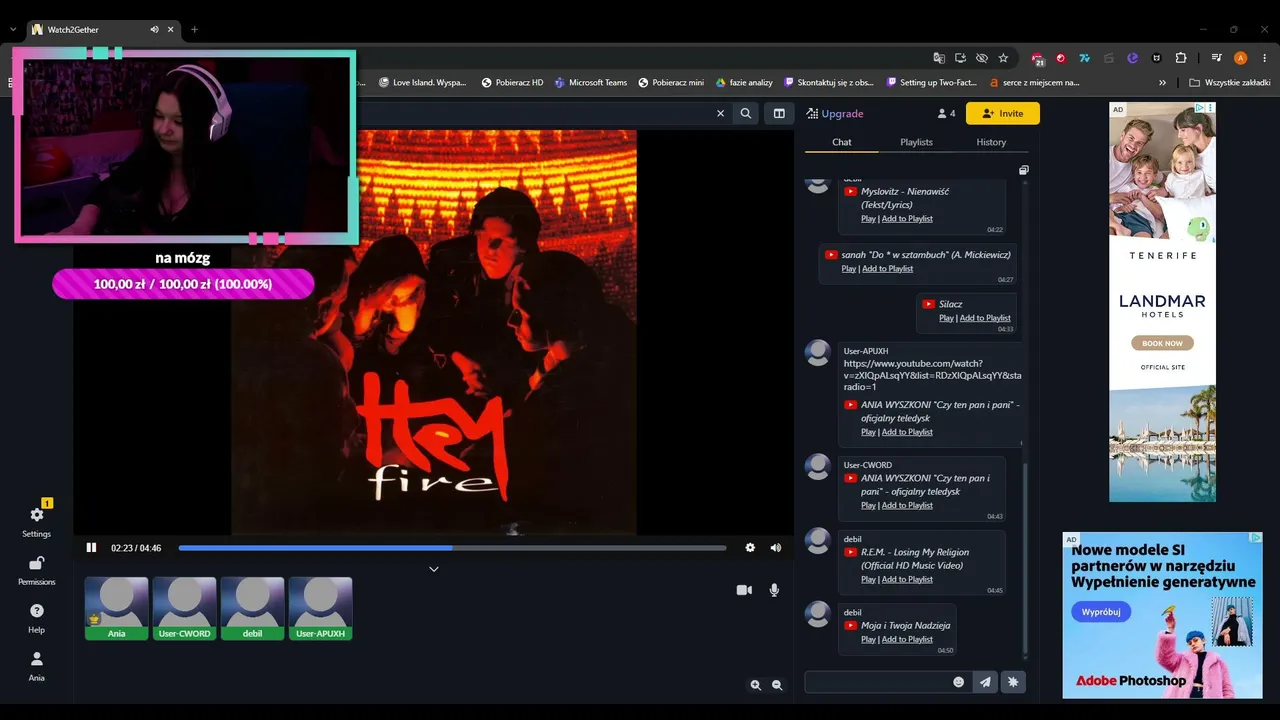
Task: Add the Silacz video to playlist
Action: click(985, 318)
